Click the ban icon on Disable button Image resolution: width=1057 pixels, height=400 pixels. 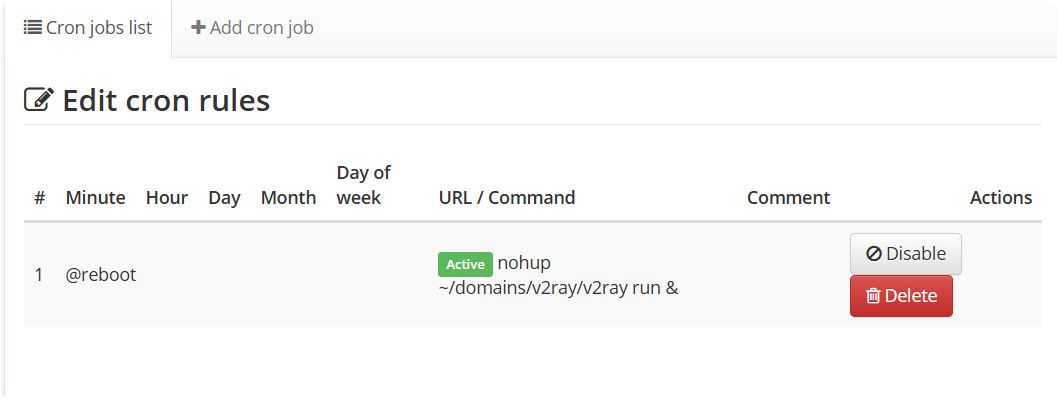pyautogui.click(x=874, y=254)
